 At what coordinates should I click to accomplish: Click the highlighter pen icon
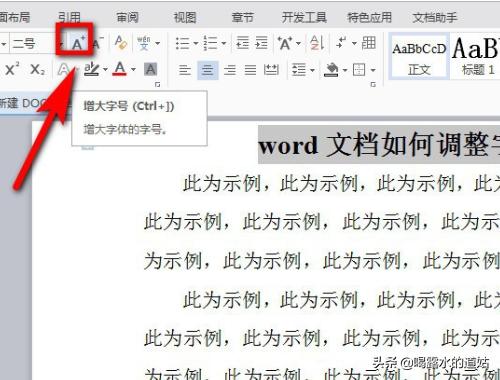point(91,69)
